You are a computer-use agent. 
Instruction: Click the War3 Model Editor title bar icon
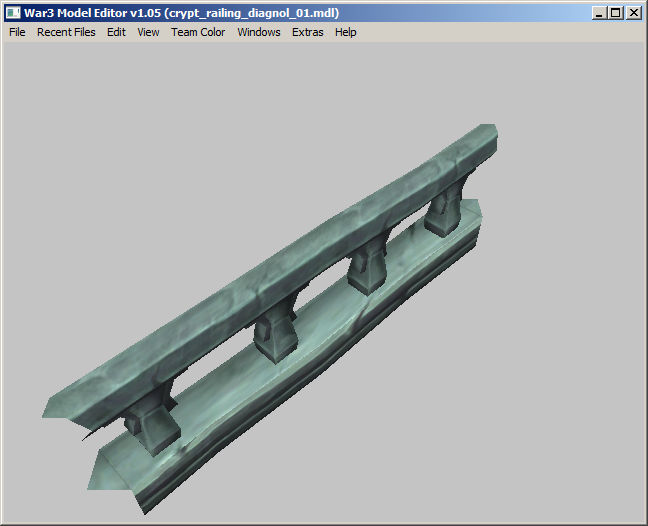(13, 13)
